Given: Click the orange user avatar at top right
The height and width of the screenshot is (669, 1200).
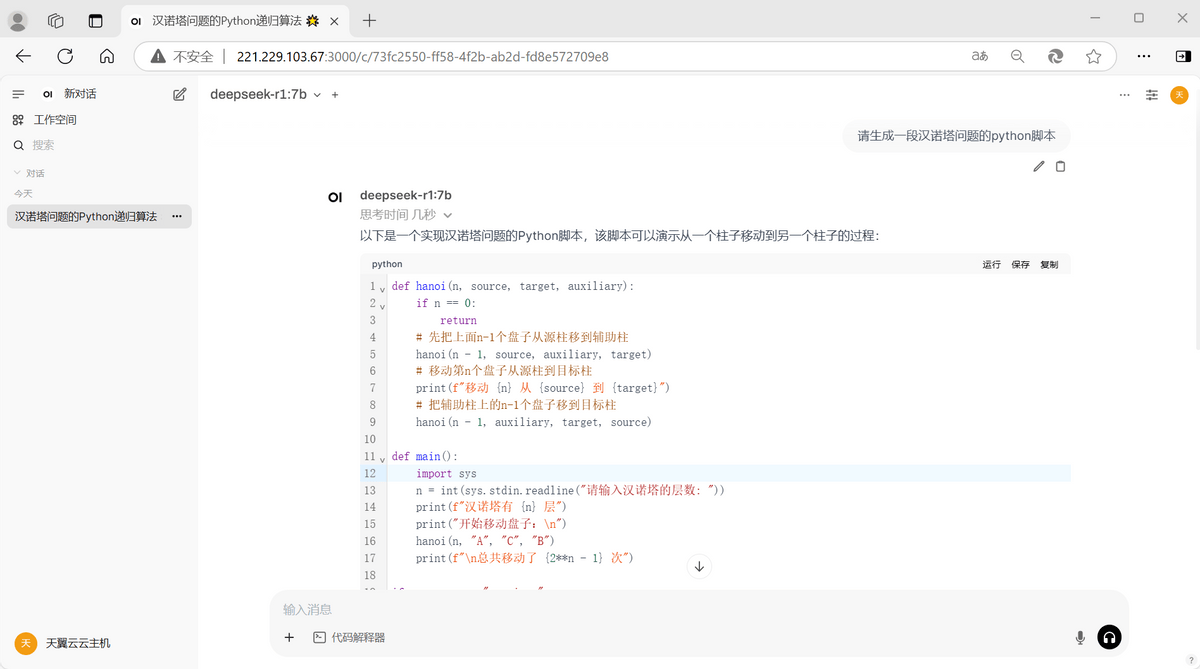Looking at the screenshot, I should (1180, 95).
